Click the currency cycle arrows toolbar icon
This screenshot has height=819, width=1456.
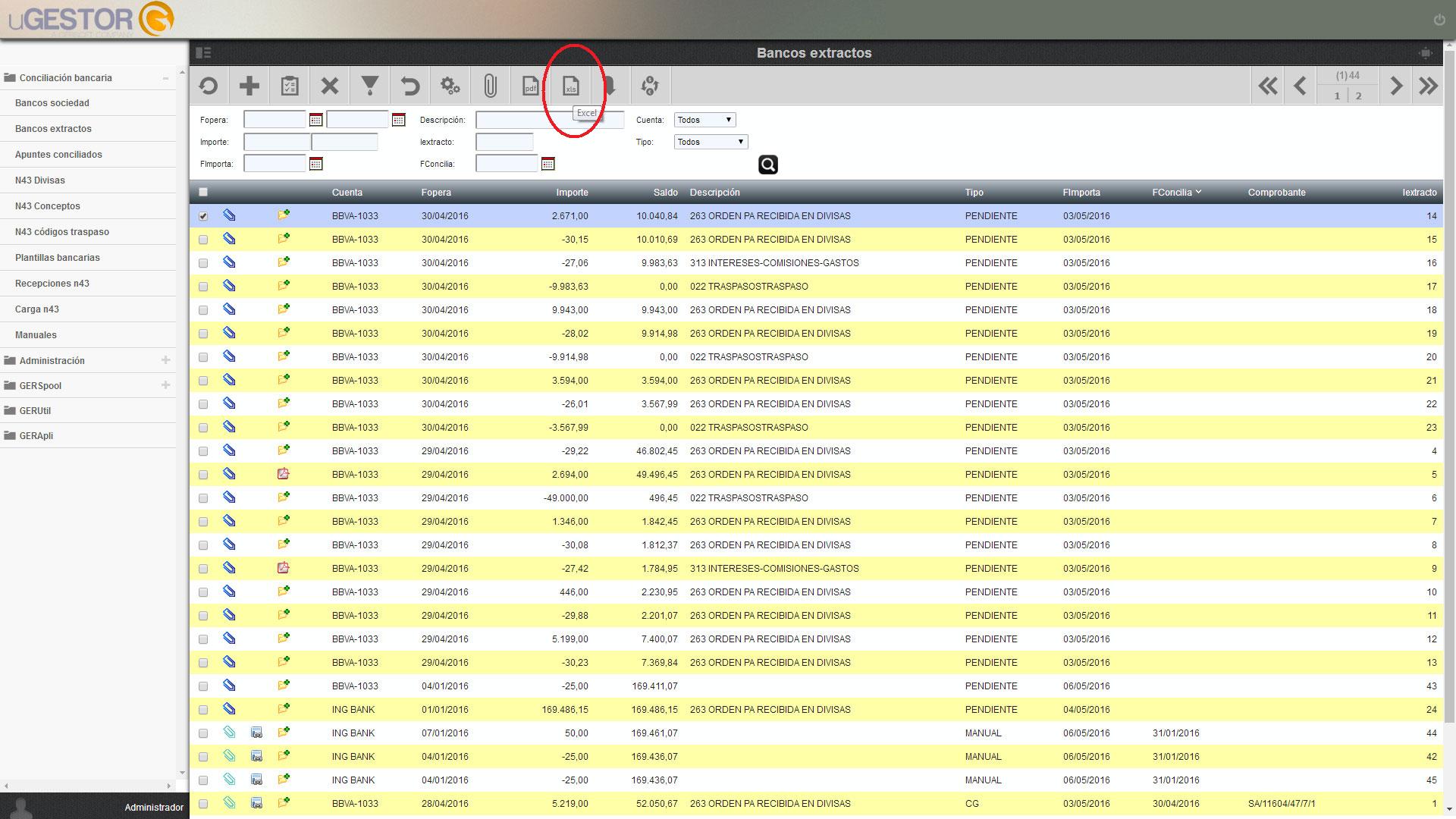pyautogui.click(x=650, y=86)
